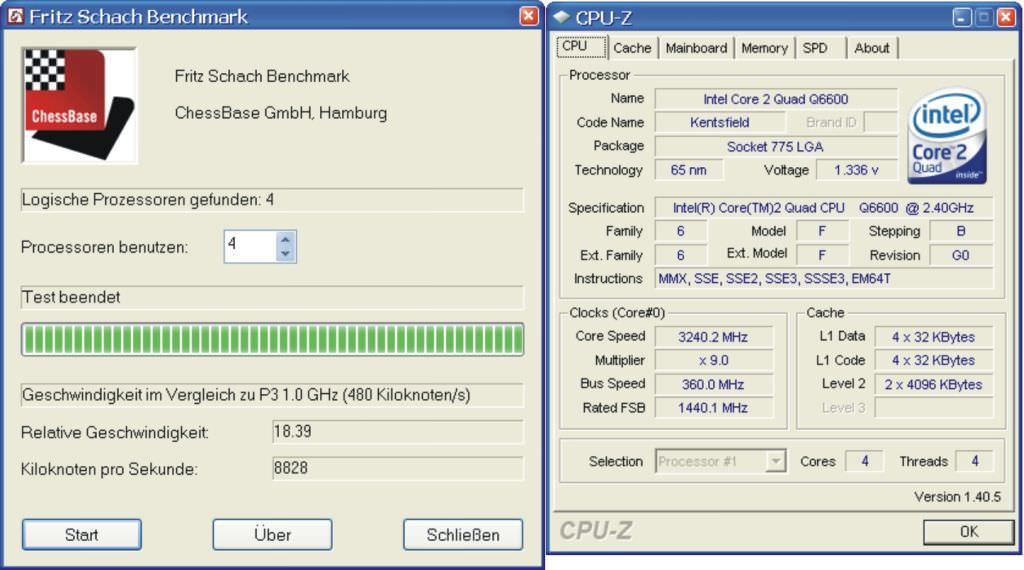Image resolution: width=1024 pixels, height=570 pixels.
Task: Start the Fritz benchmark
Action: pyautogui.click(x=82, y=535)
